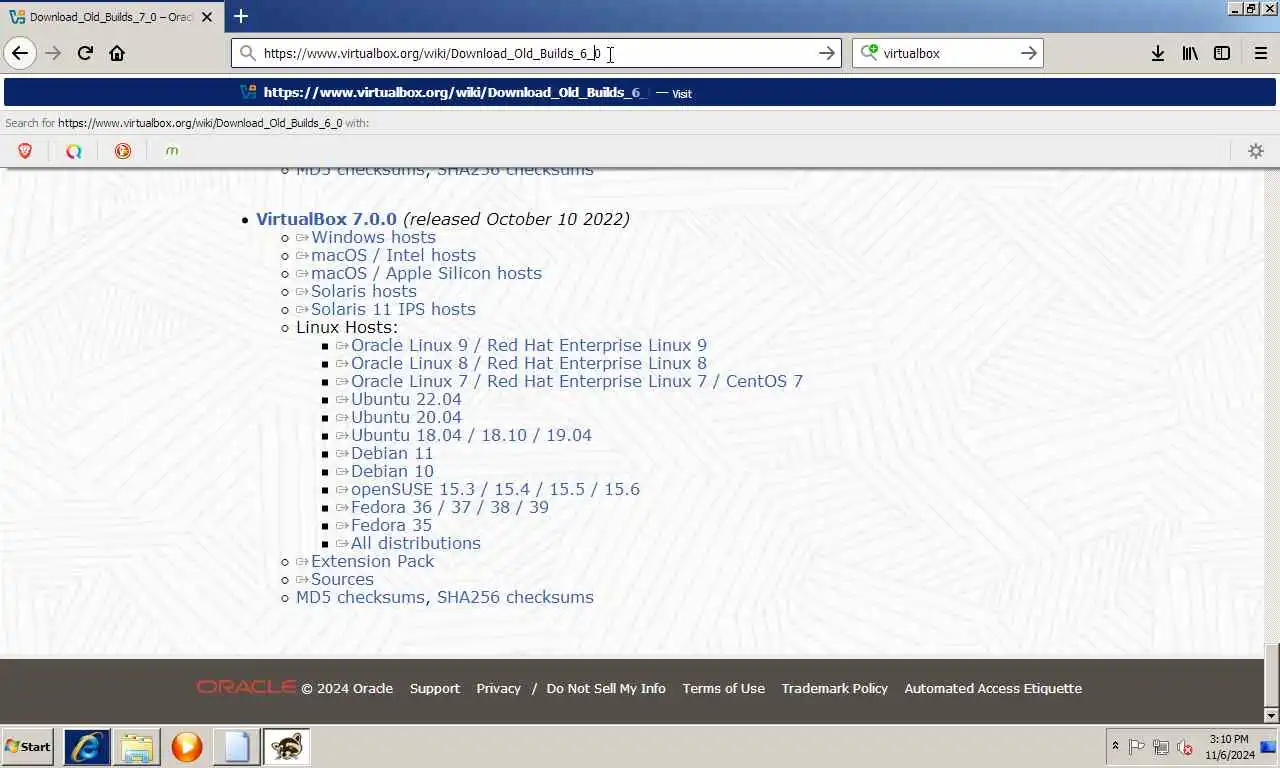Click the virtualbox search field
1280x768 pixels.
coord(948,53)
